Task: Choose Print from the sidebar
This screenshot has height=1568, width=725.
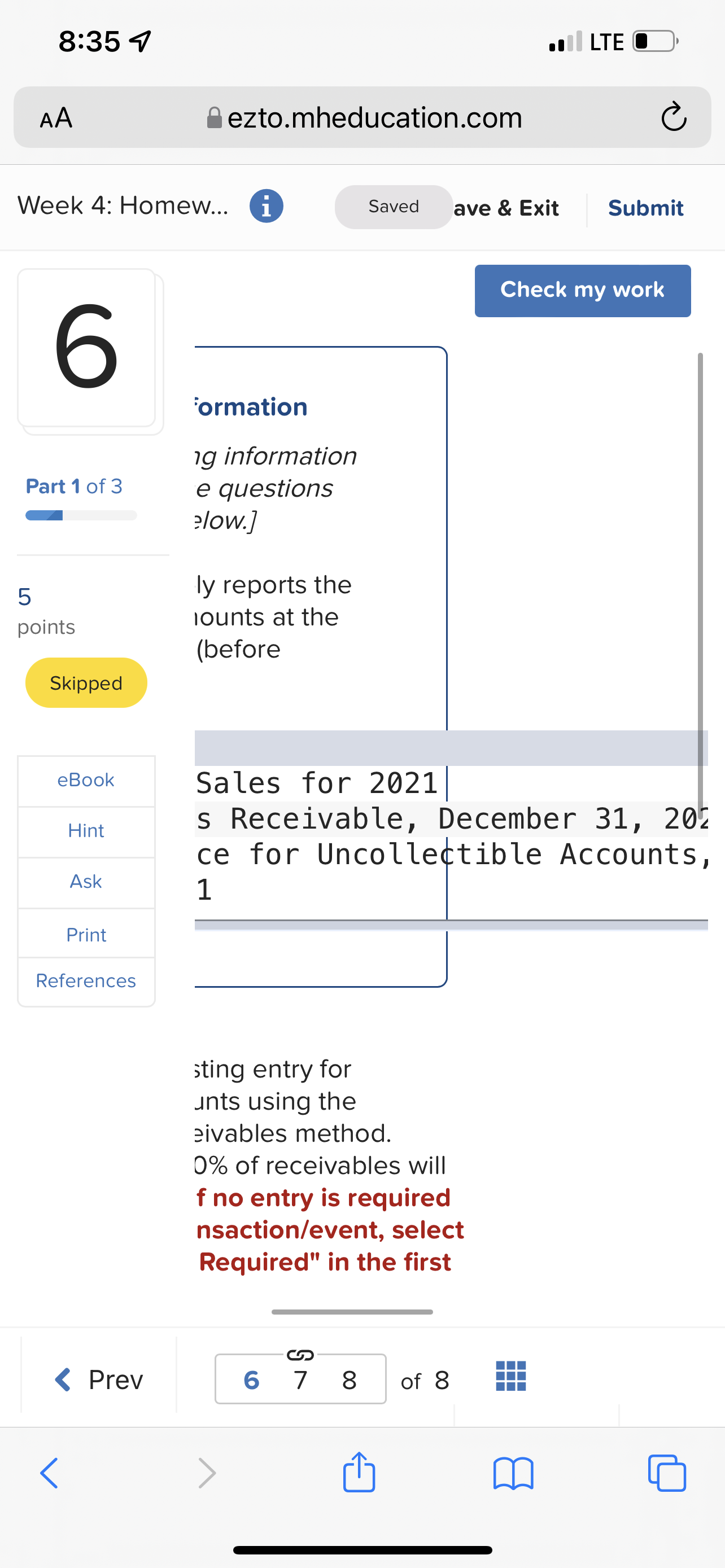Action: click(x=86, y=934)
